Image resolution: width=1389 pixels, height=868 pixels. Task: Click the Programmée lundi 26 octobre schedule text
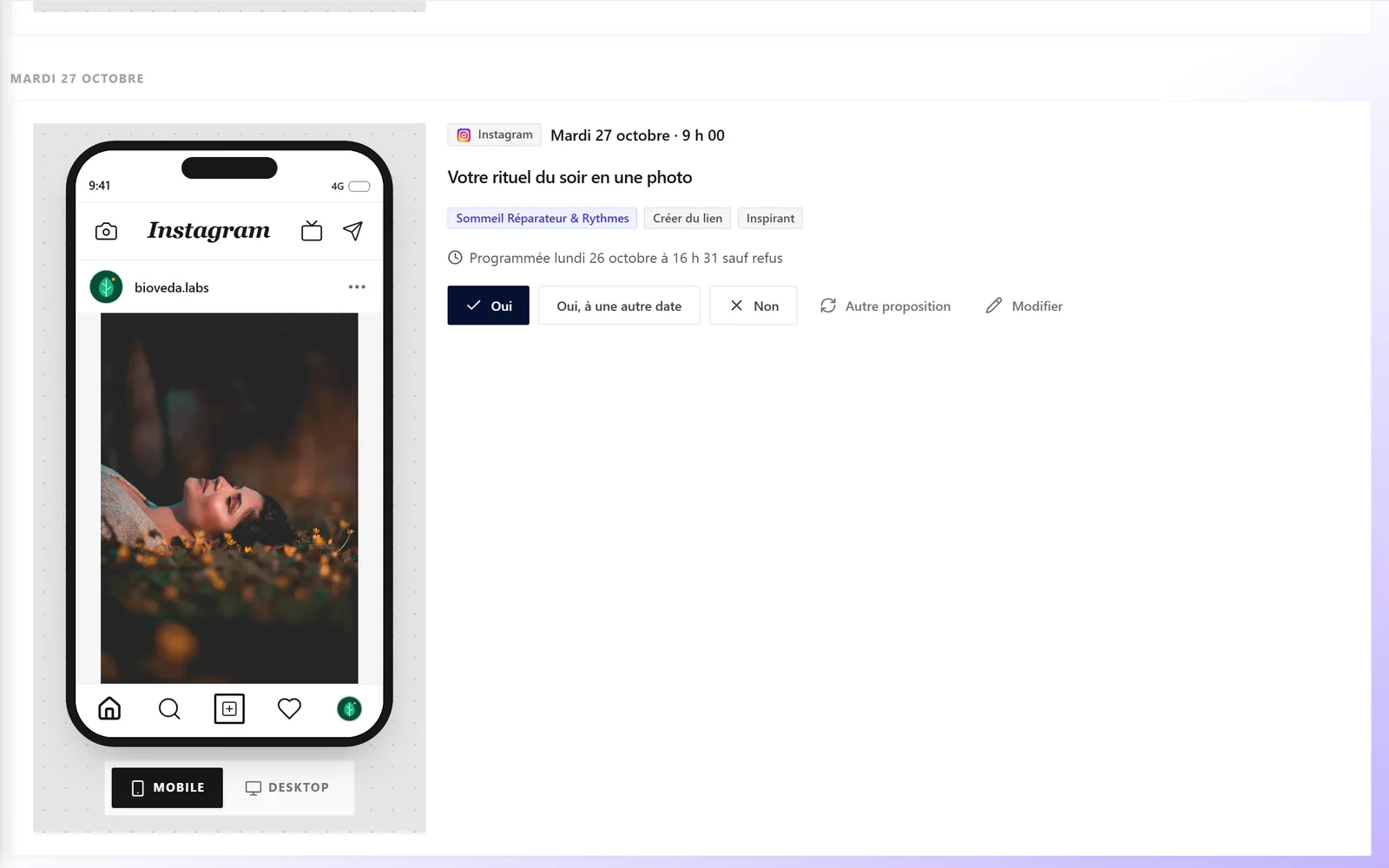pos(626,258)
